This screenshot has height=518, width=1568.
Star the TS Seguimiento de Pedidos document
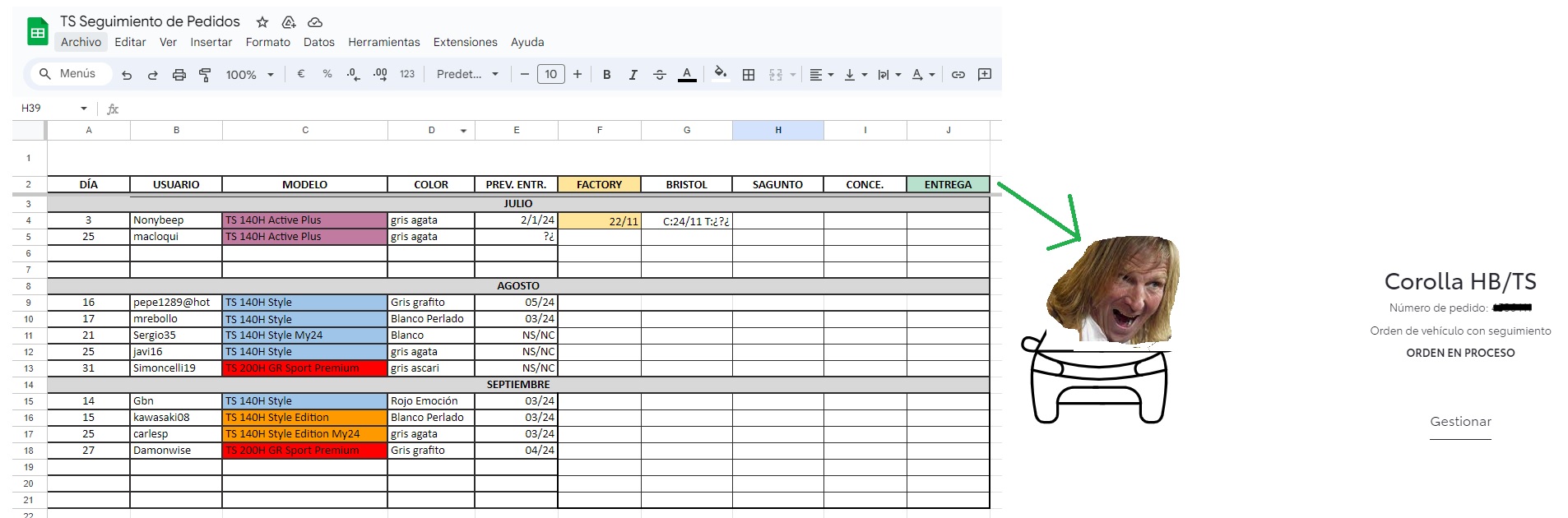point(262,22)
